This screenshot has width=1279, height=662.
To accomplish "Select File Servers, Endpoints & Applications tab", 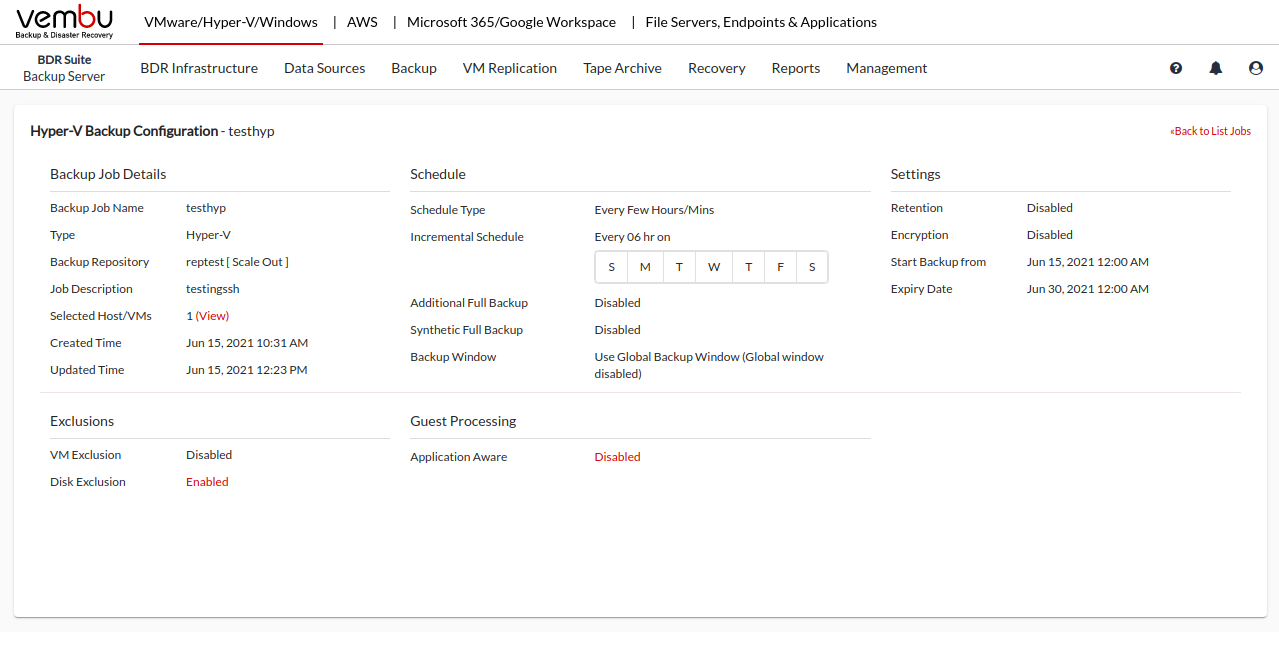I will pyautogui.click(x=761, y=22).
